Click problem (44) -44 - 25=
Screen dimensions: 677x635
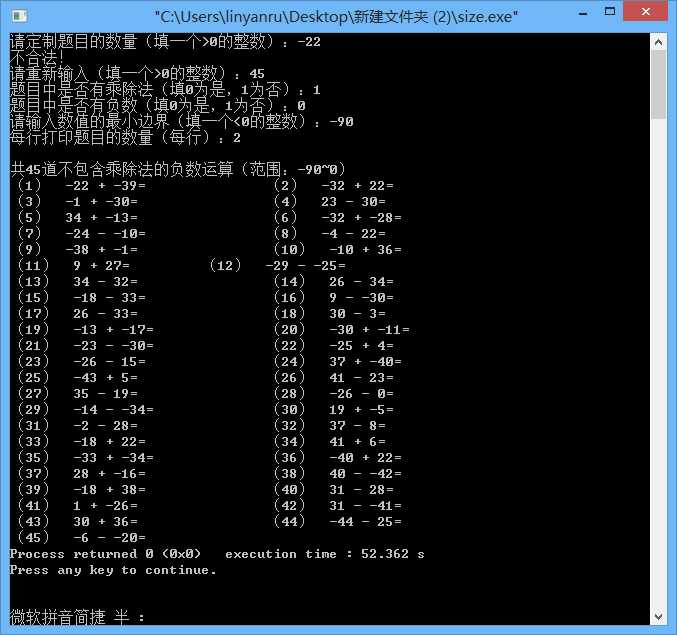(338, 521)
